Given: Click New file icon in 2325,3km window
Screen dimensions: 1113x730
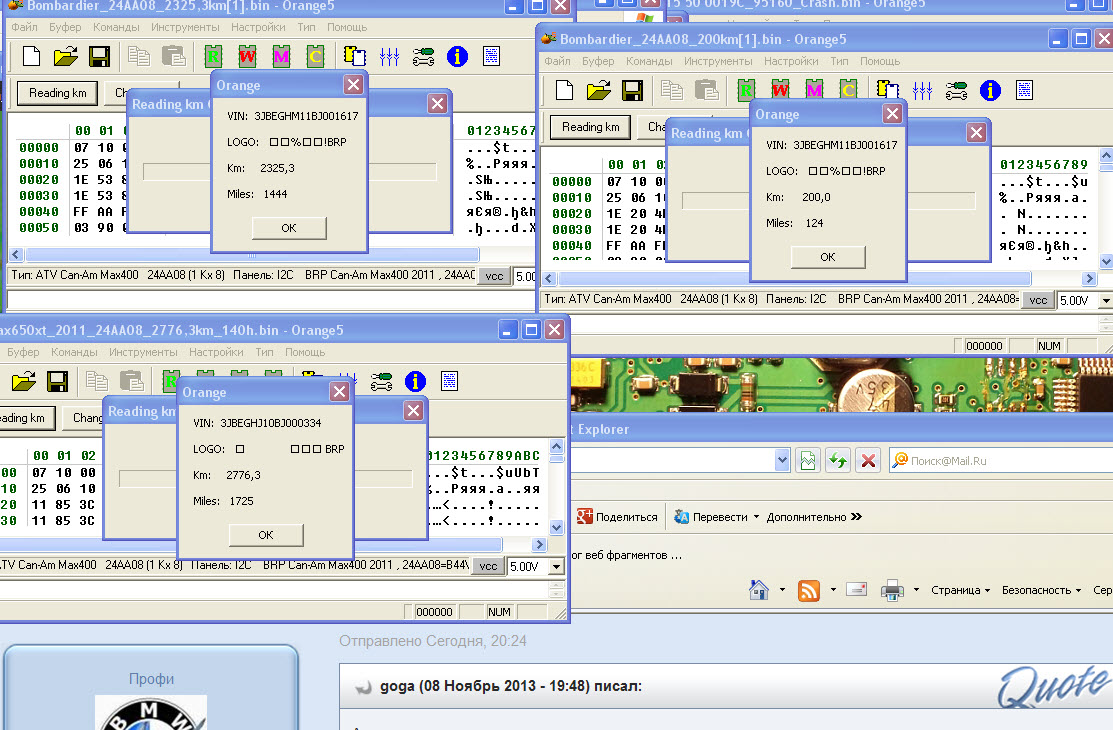Looking at the screenshot, I should (x=31, y=56).
